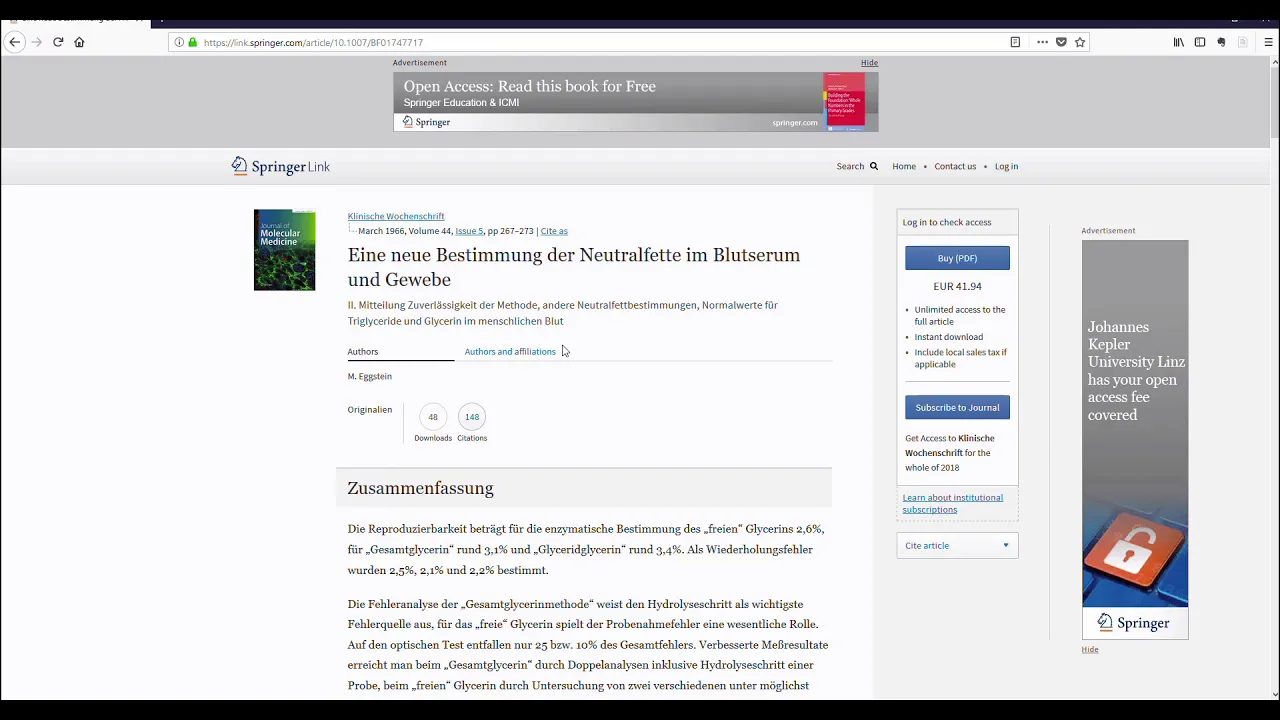Click the Log in to check access label
The width and height of the screenshot is (1280, 720).
pos(947,222)
